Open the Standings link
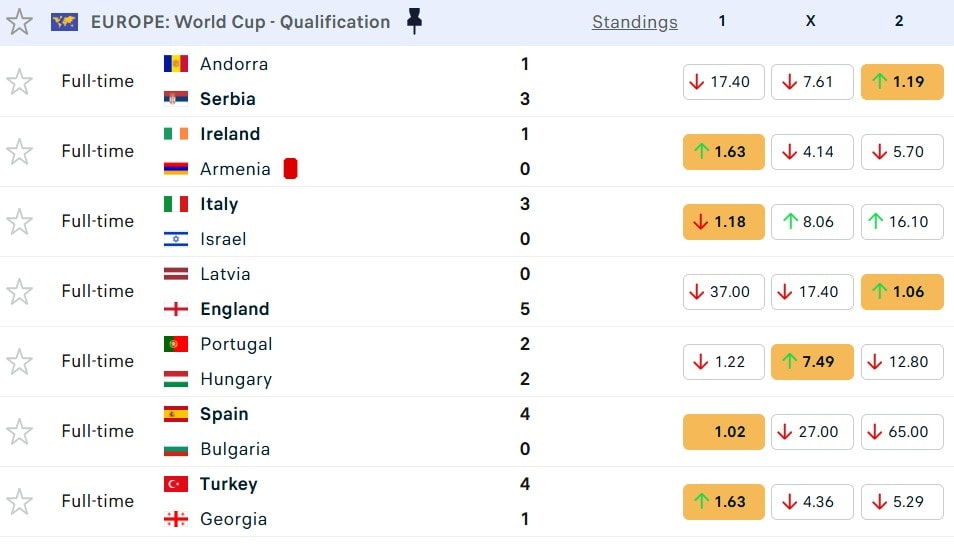954x553 pixels. coord(634,22)
